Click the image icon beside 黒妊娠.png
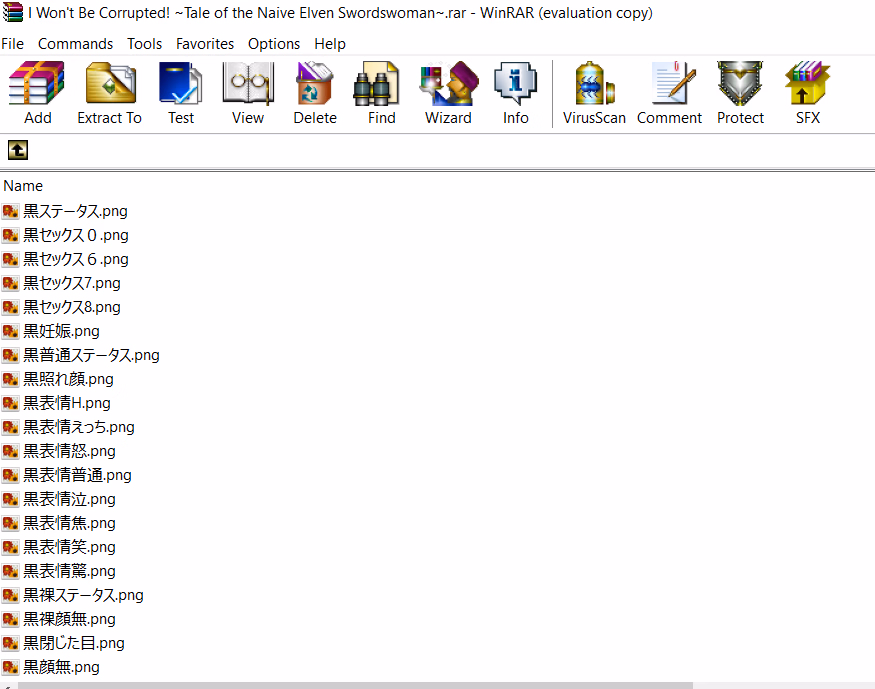Image resolution: width=875 pixels, height=689 pixels. click(11, 331)
